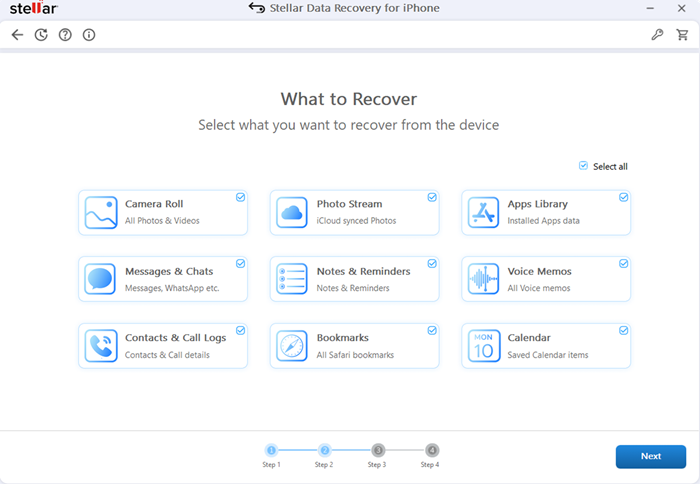Click the Notes & Reminders list icon

point(292,279)
